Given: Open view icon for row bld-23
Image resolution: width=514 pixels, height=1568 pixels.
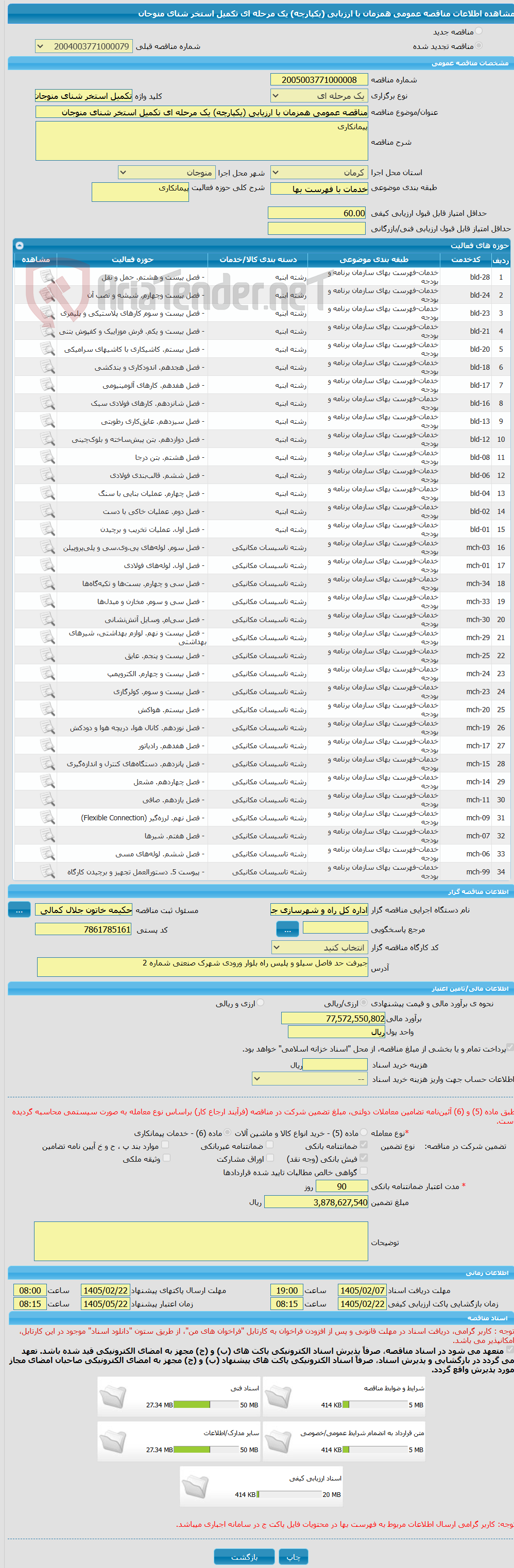Looking at the screenshot, I should [x=47, y=313].
